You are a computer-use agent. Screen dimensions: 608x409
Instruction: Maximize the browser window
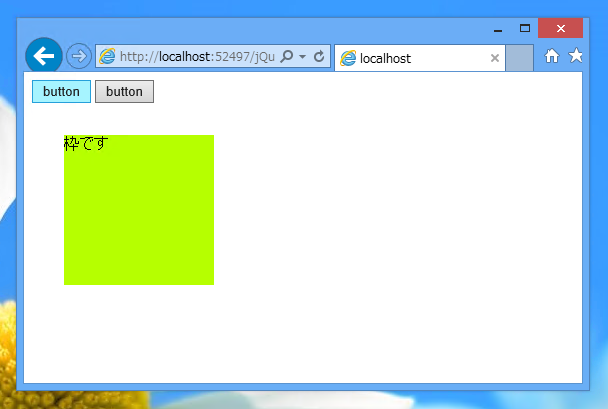(x=525, y=28)
